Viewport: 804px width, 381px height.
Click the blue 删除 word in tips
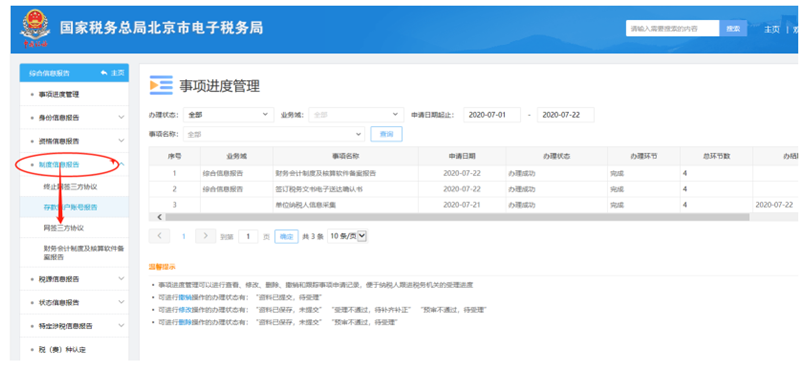[x=185, y=322]
